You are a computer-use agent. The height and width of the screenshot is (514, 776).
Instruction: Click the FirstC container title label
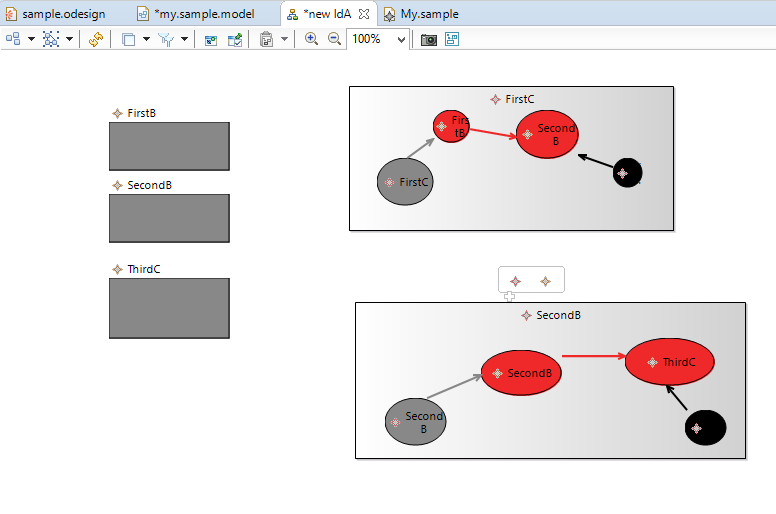tap(520, 99)
